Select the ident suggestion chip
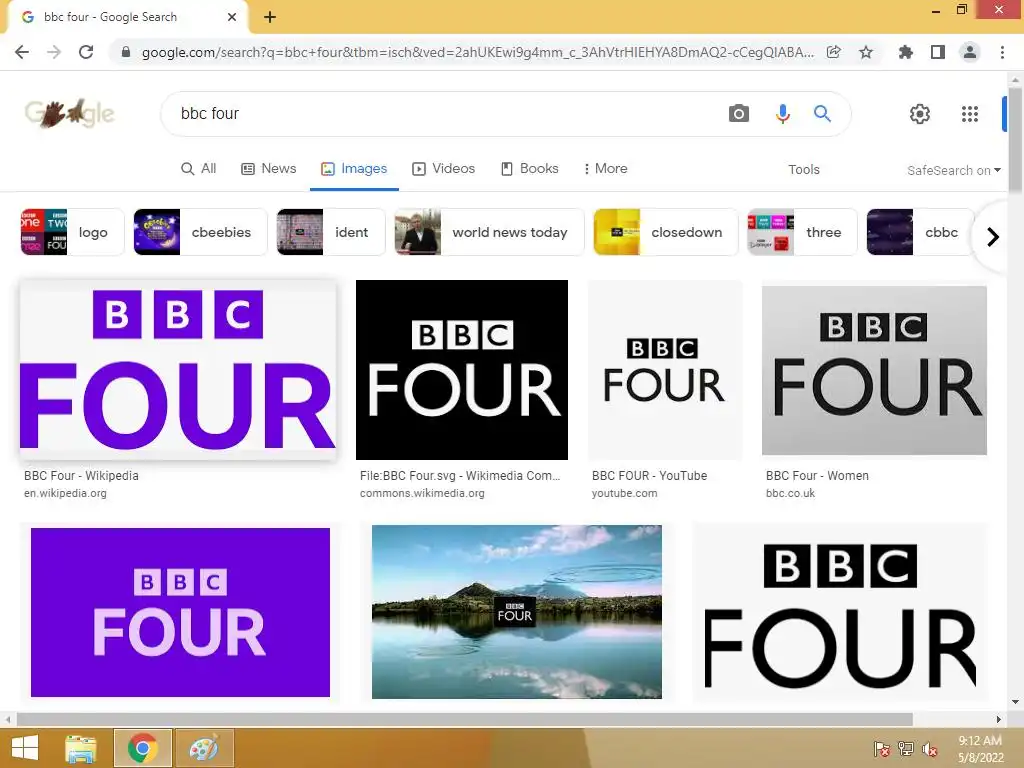This screenshot has height=768, width=1024. [x=330, y=232]
